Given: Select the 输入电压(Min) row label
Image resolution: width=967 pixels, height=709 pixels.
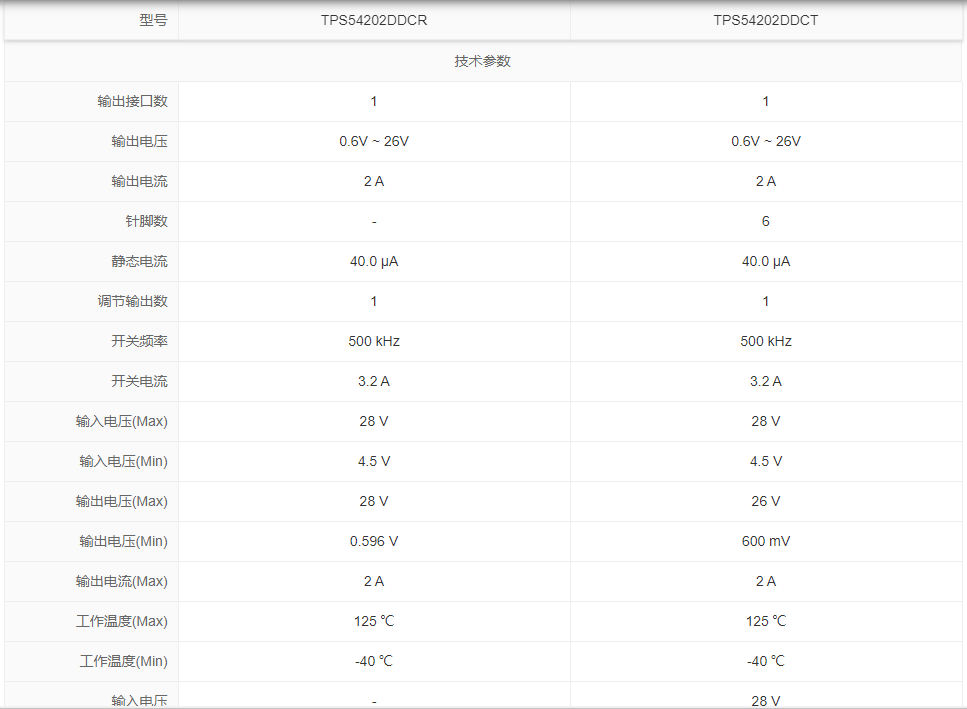Looking at the screenshot, I should pos(123,461).
